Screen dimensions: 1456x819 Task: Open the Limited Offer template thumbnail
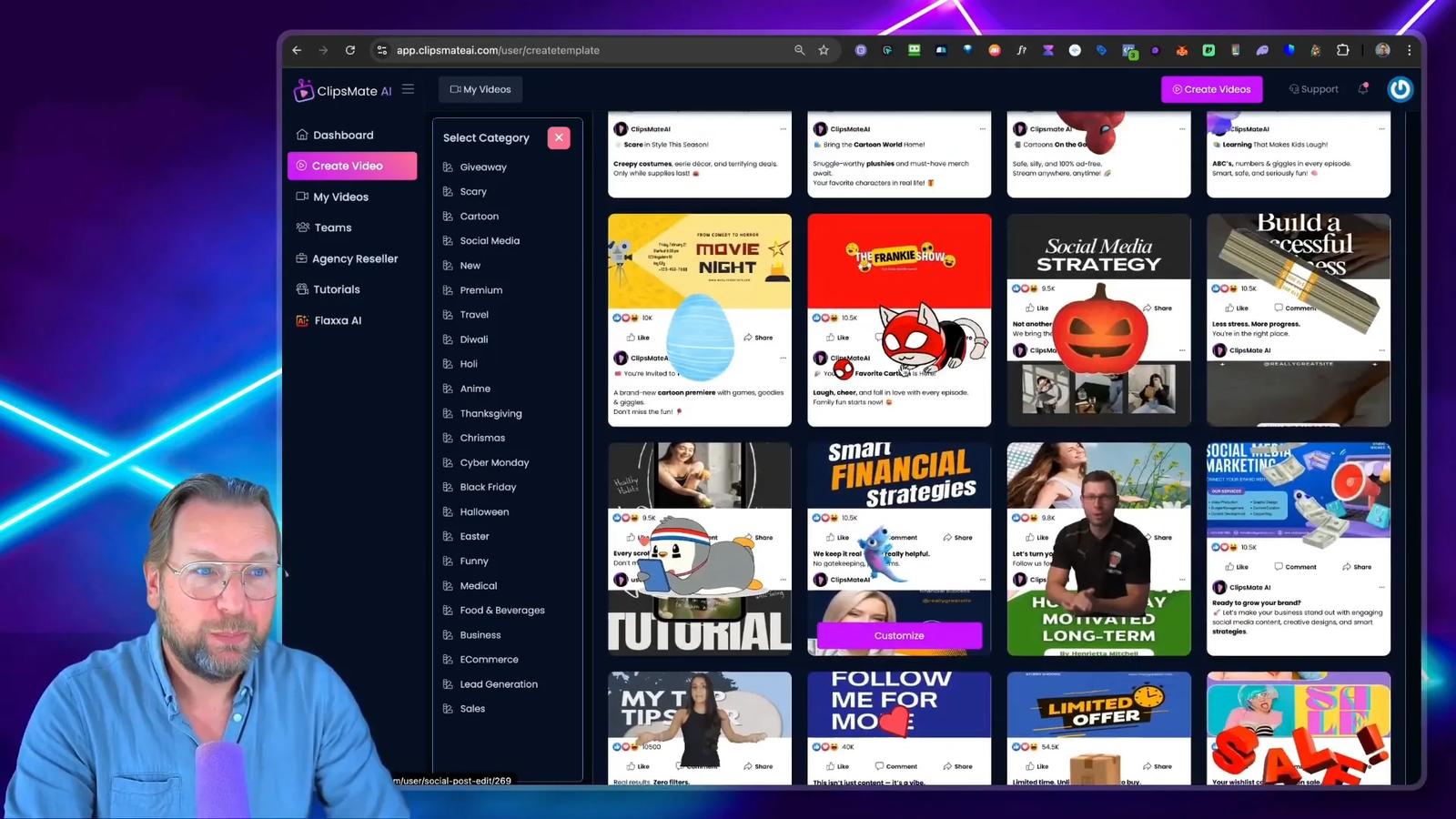(1098, 729)
